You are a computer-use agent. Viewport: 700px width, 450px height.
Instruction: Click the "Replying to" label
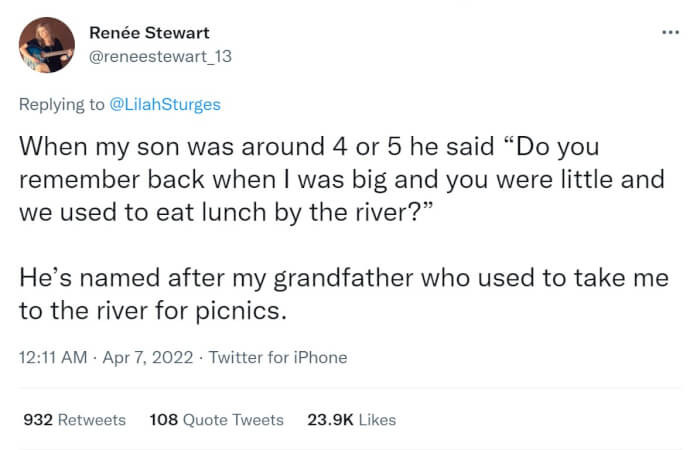point(60,103)
